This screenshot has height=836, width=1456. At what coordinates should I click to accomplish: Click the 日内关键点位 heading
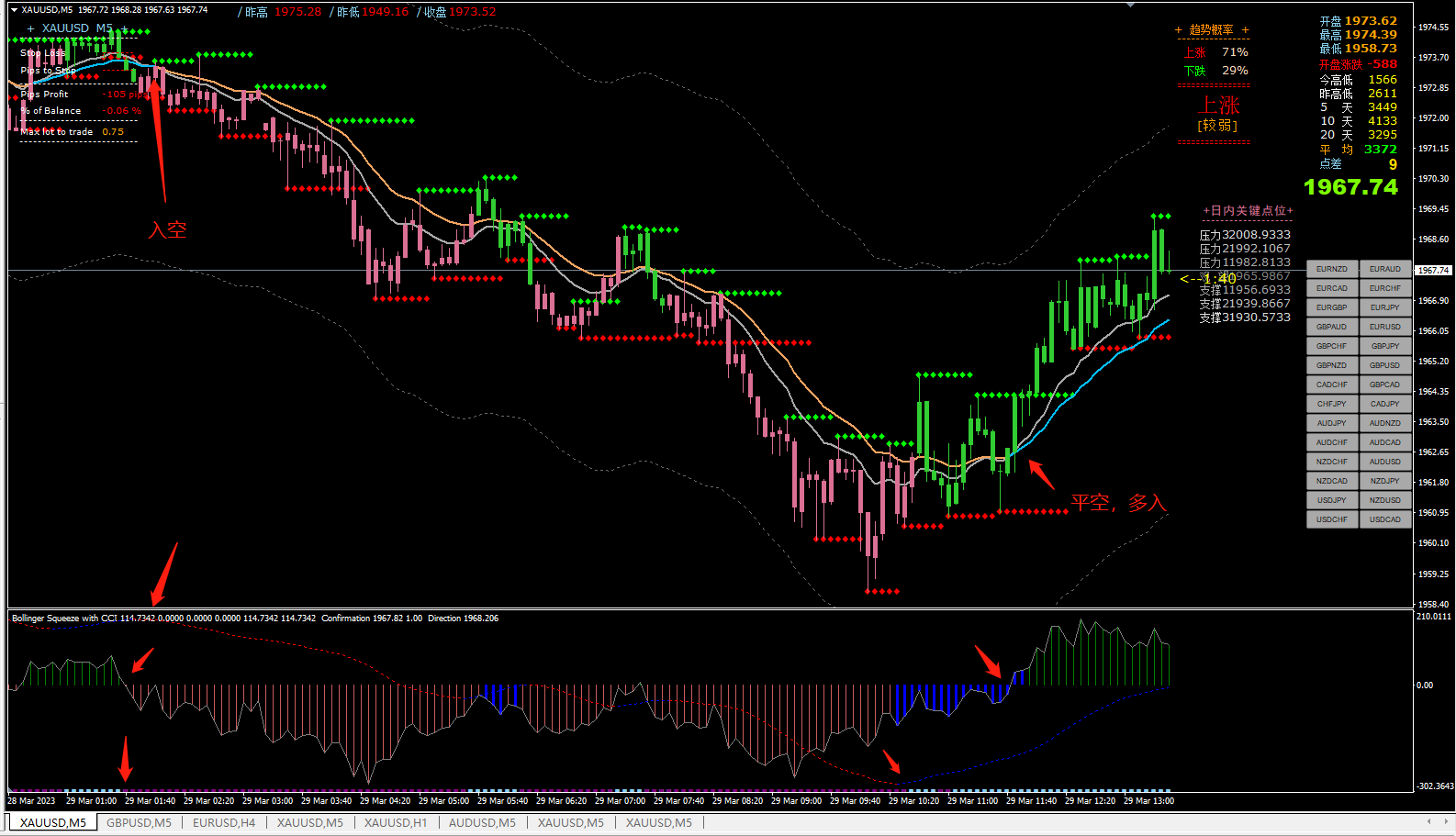(1248, 211)
